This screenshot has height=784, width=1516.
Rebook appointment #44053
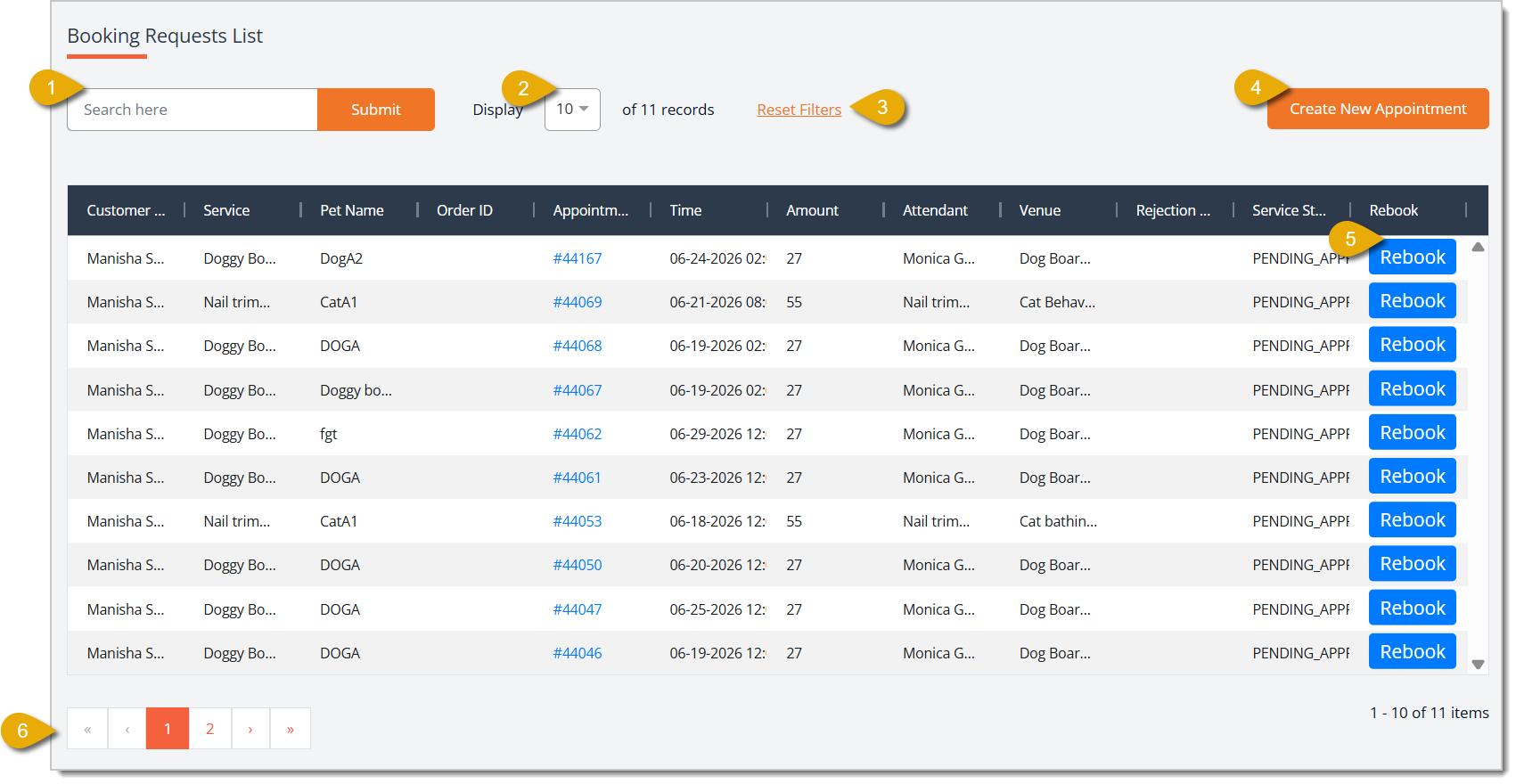coord(1413,520)
